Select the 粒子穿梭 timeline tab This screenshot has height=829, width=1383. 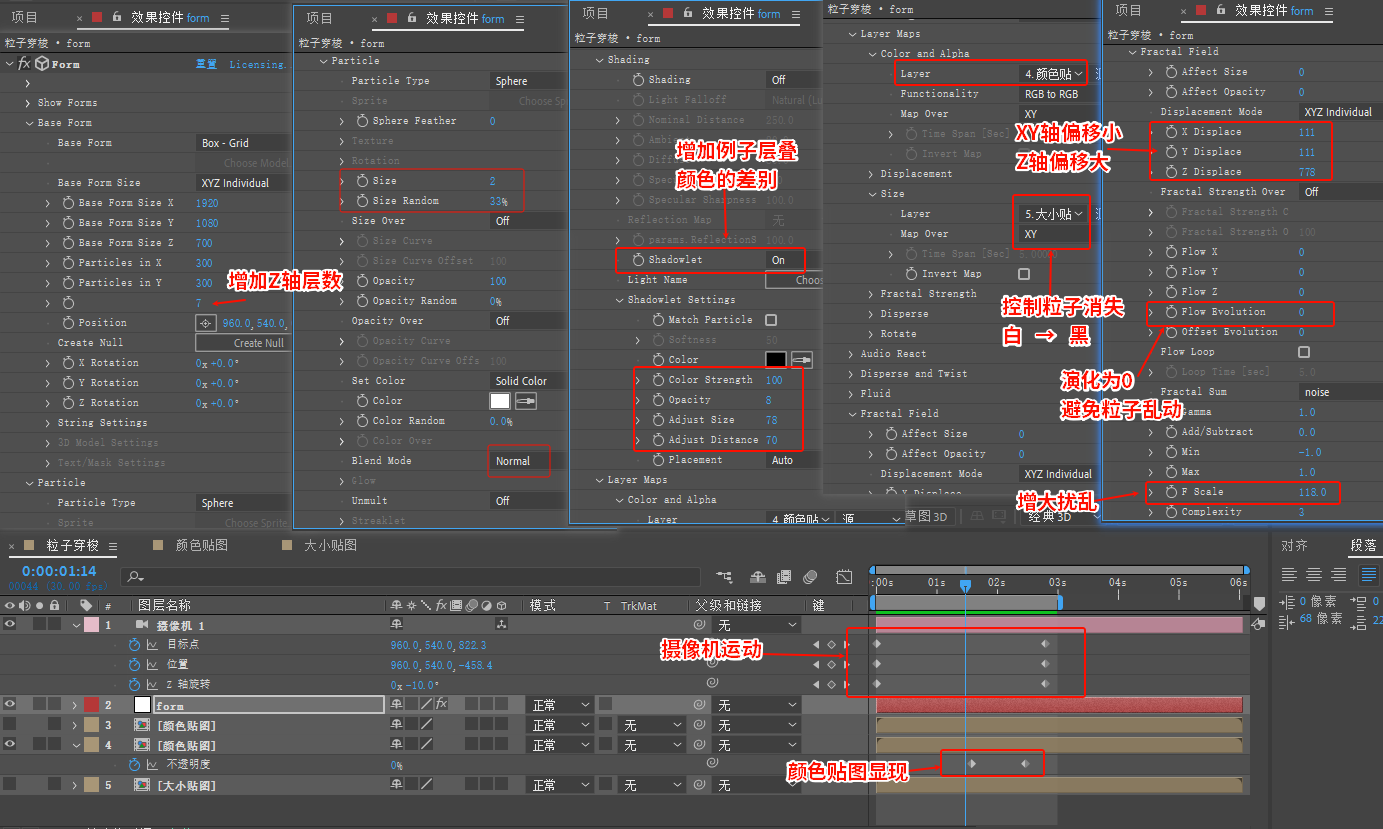click(72, 545)
